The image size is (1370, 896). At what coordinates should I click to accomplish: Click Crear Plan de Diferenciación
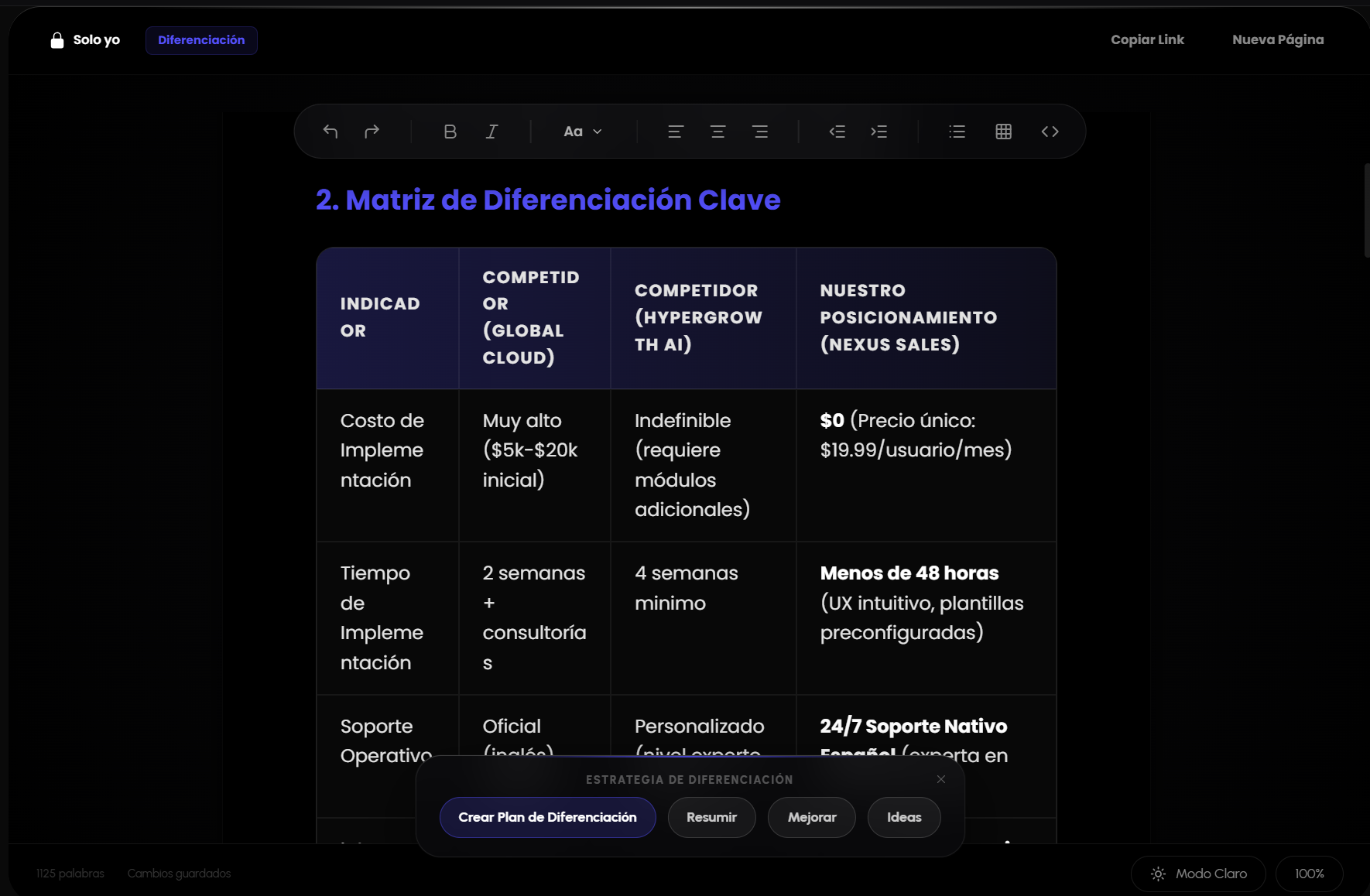547,817
